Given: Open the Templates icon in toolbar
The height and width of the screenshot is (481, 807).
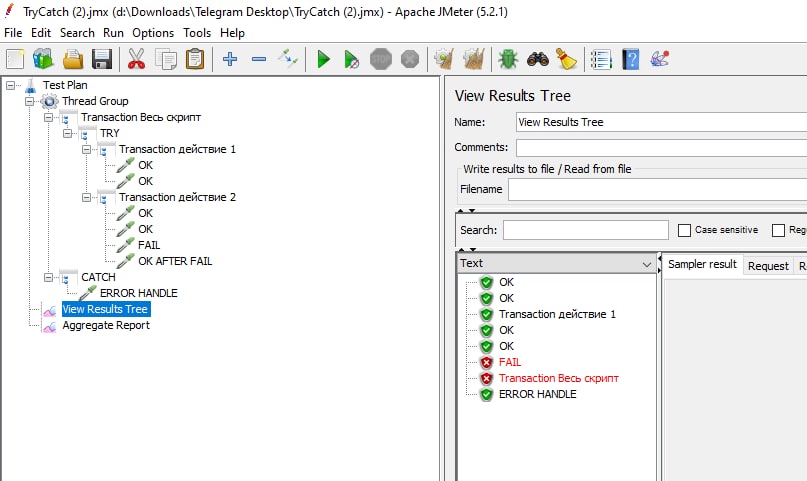Looking at the screenshot, I should [x=43, y=59].
